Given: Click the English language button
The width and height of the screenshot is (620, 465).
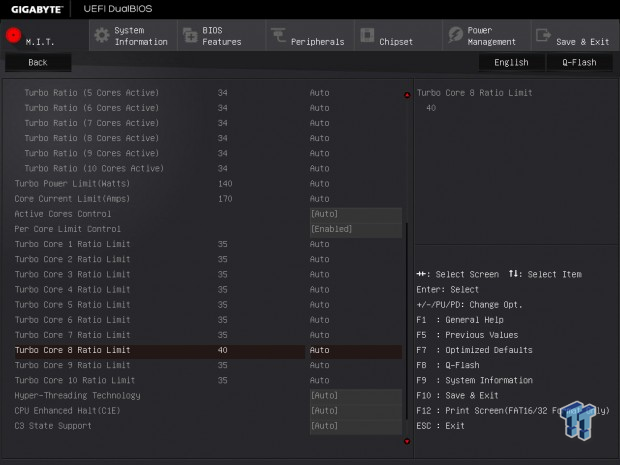Looking at the screenshot, I should pyautogui.click(x=512, y=62).
